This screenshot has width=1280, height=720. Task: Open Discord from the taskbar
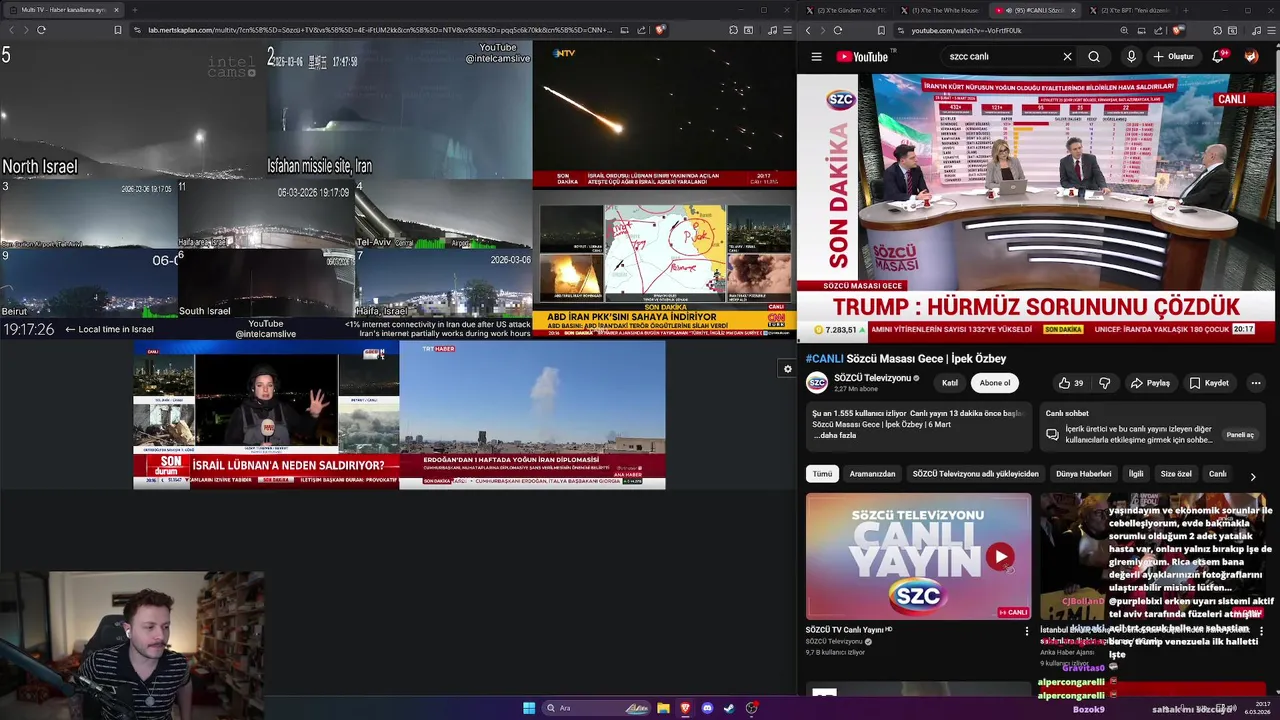point(707,708)
